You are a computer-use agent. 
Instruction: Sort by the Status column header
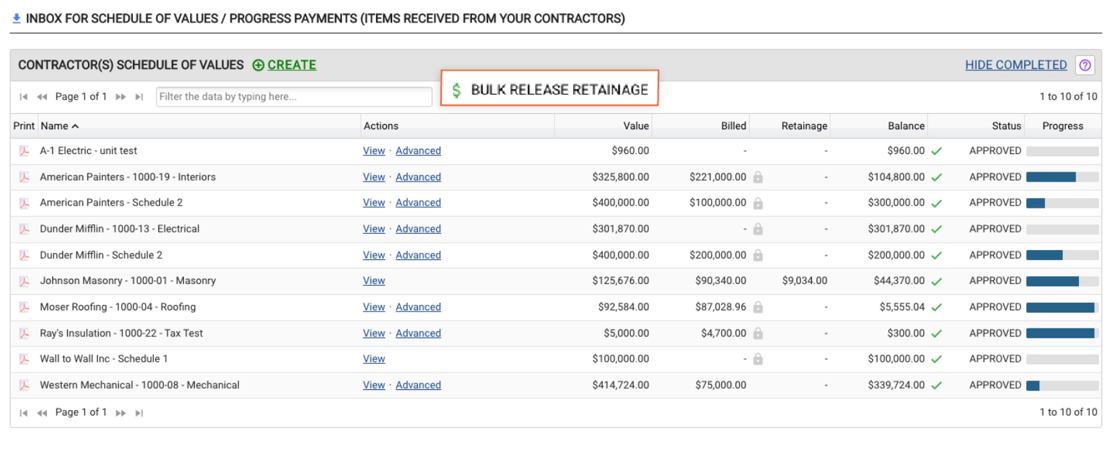[x=1006, y=126]
